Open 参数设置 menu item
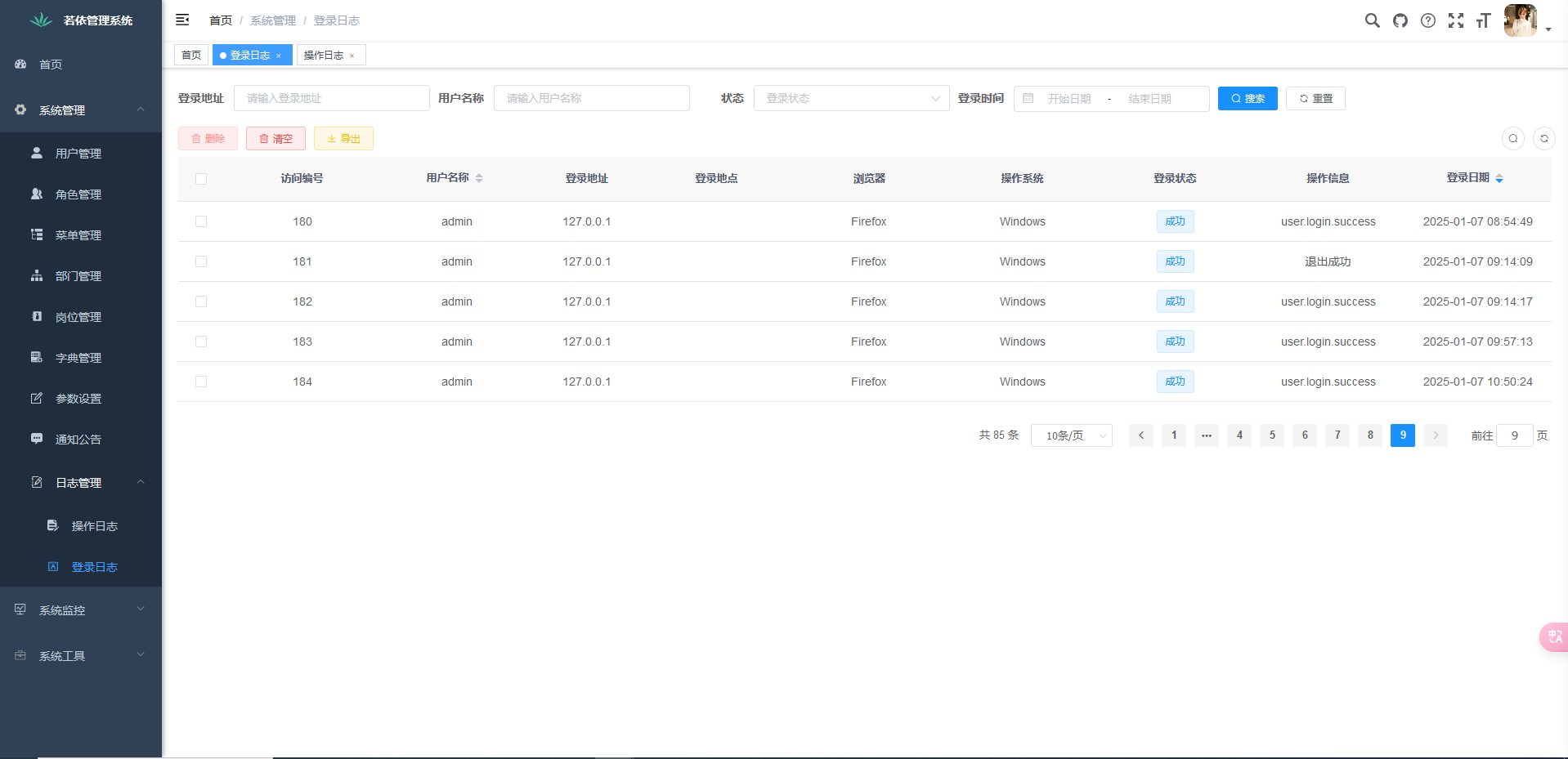 pyautogui.click(x=81, y=398)
